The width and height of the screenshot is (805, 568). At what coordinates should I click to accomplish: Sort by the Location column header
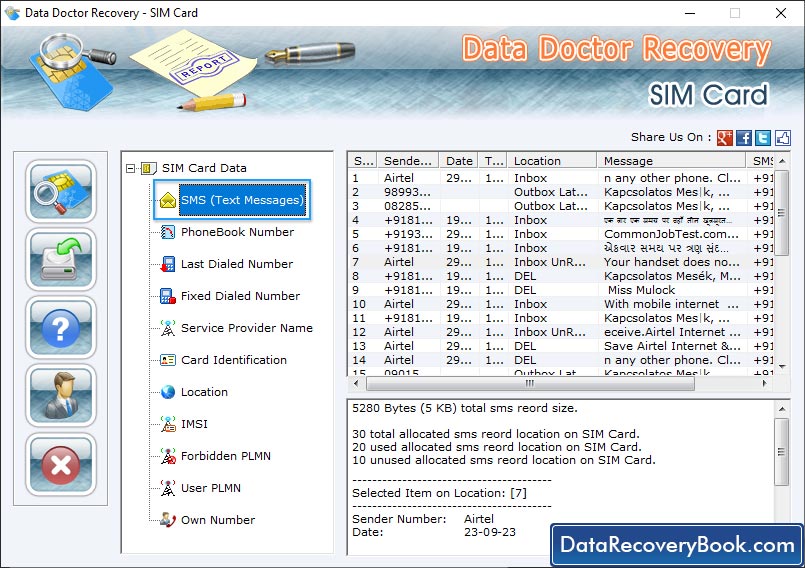(x=552, y=161)
